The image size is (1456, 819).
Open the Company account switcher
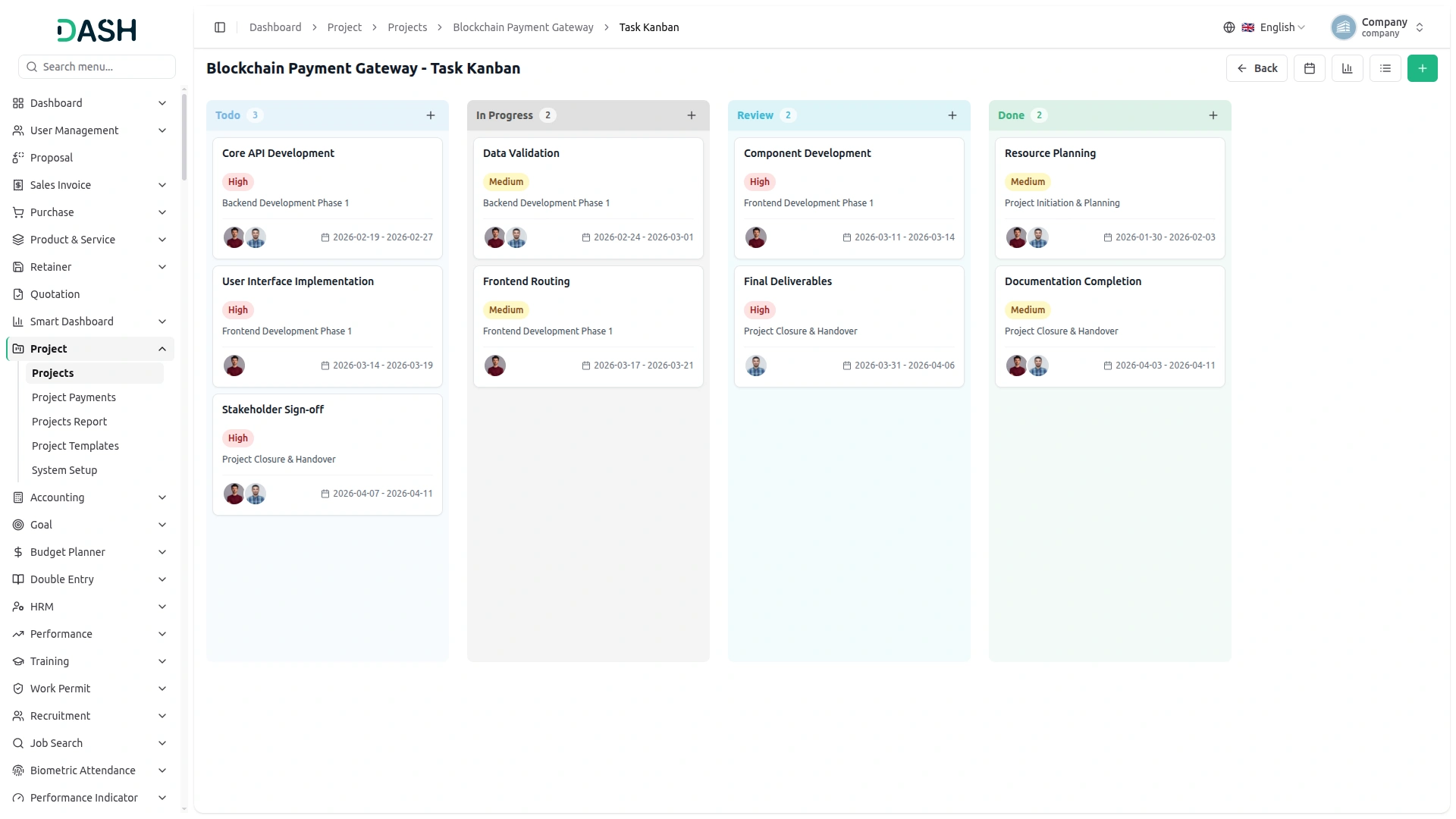(x=1378, y=27)
